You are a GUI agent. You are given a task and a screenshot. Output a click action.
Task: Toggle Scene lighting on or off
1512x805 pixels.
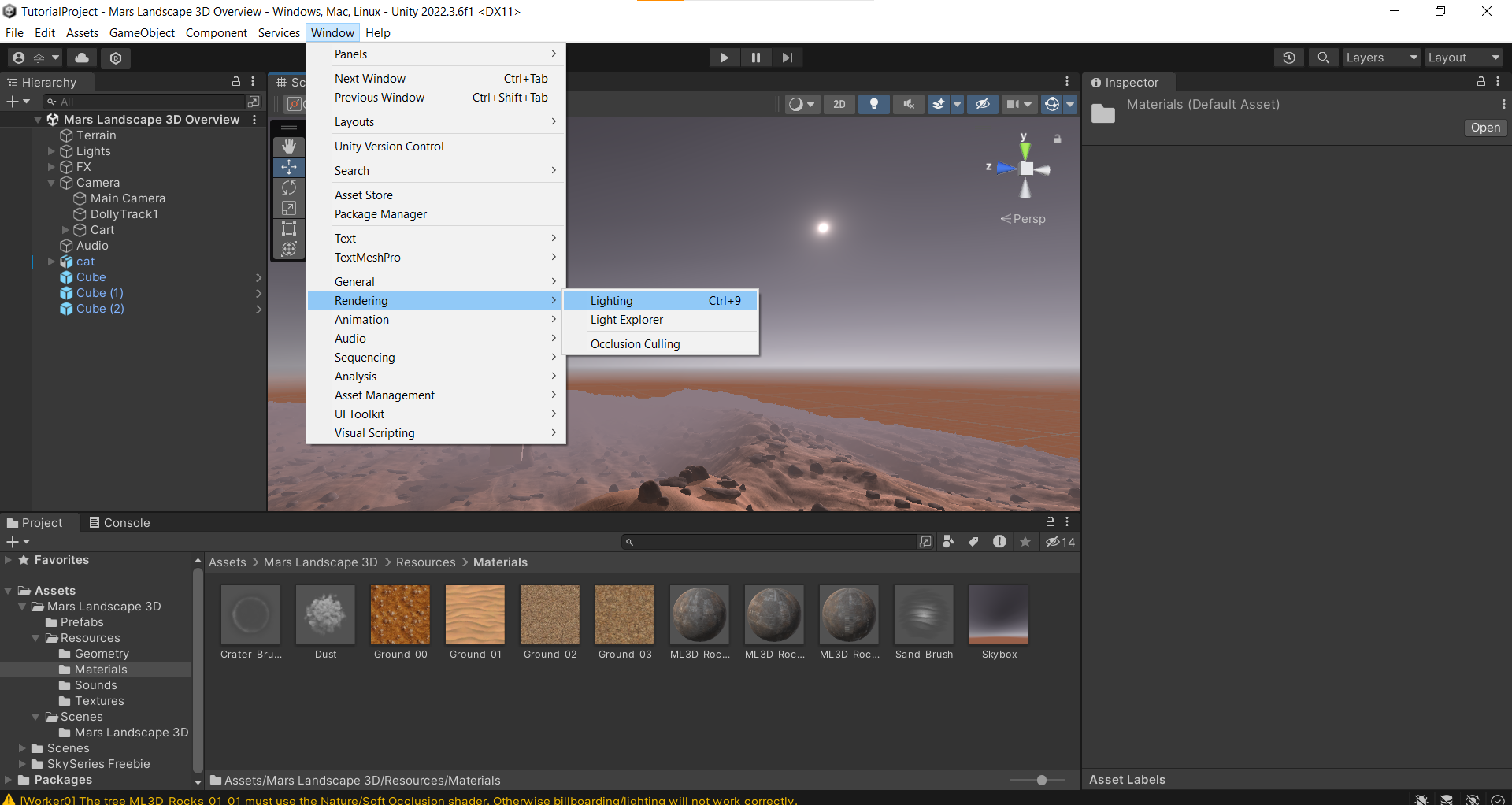click(x=874, y=104)
